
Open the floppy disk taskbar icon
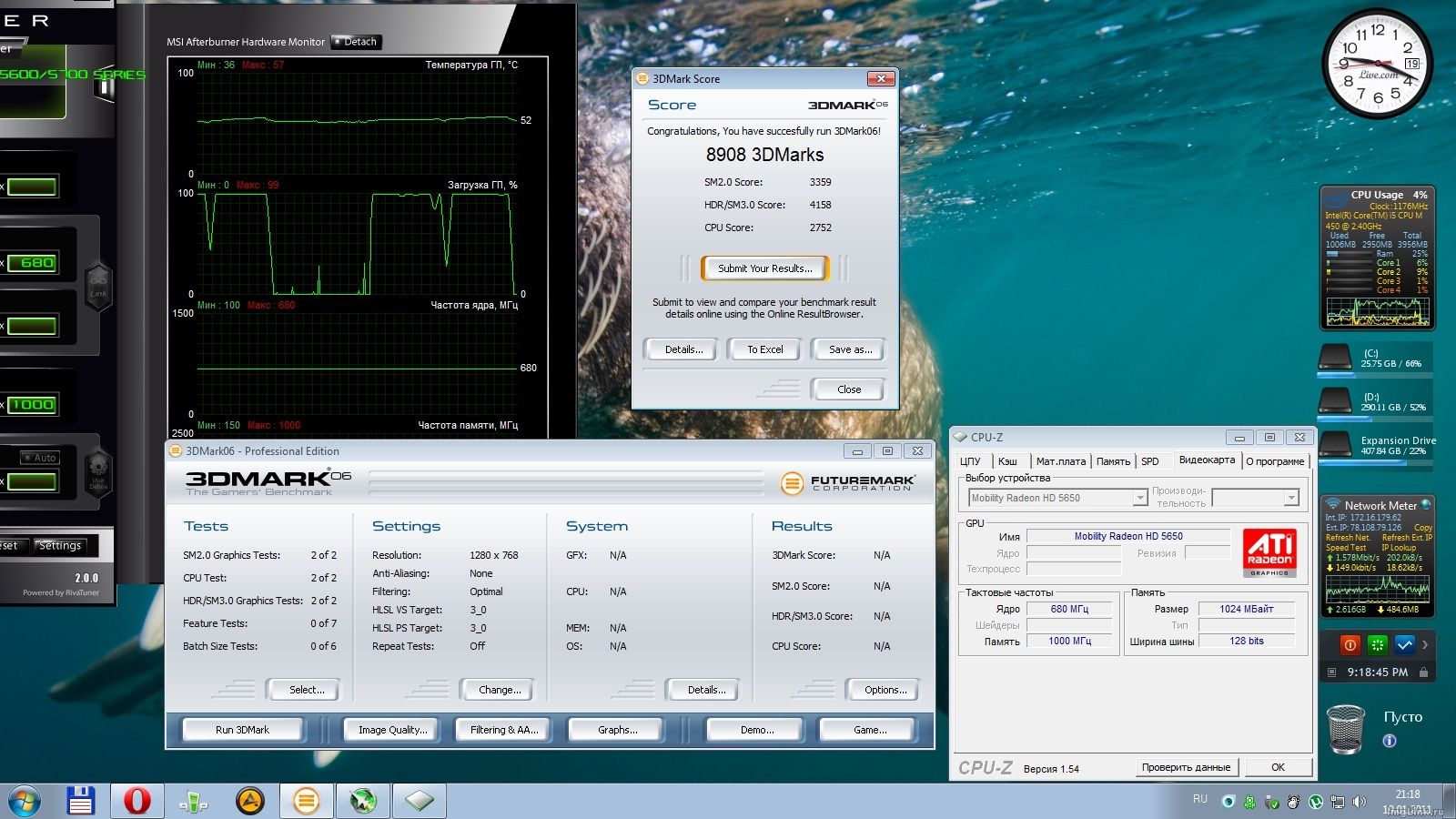click(x=81, y=801)
